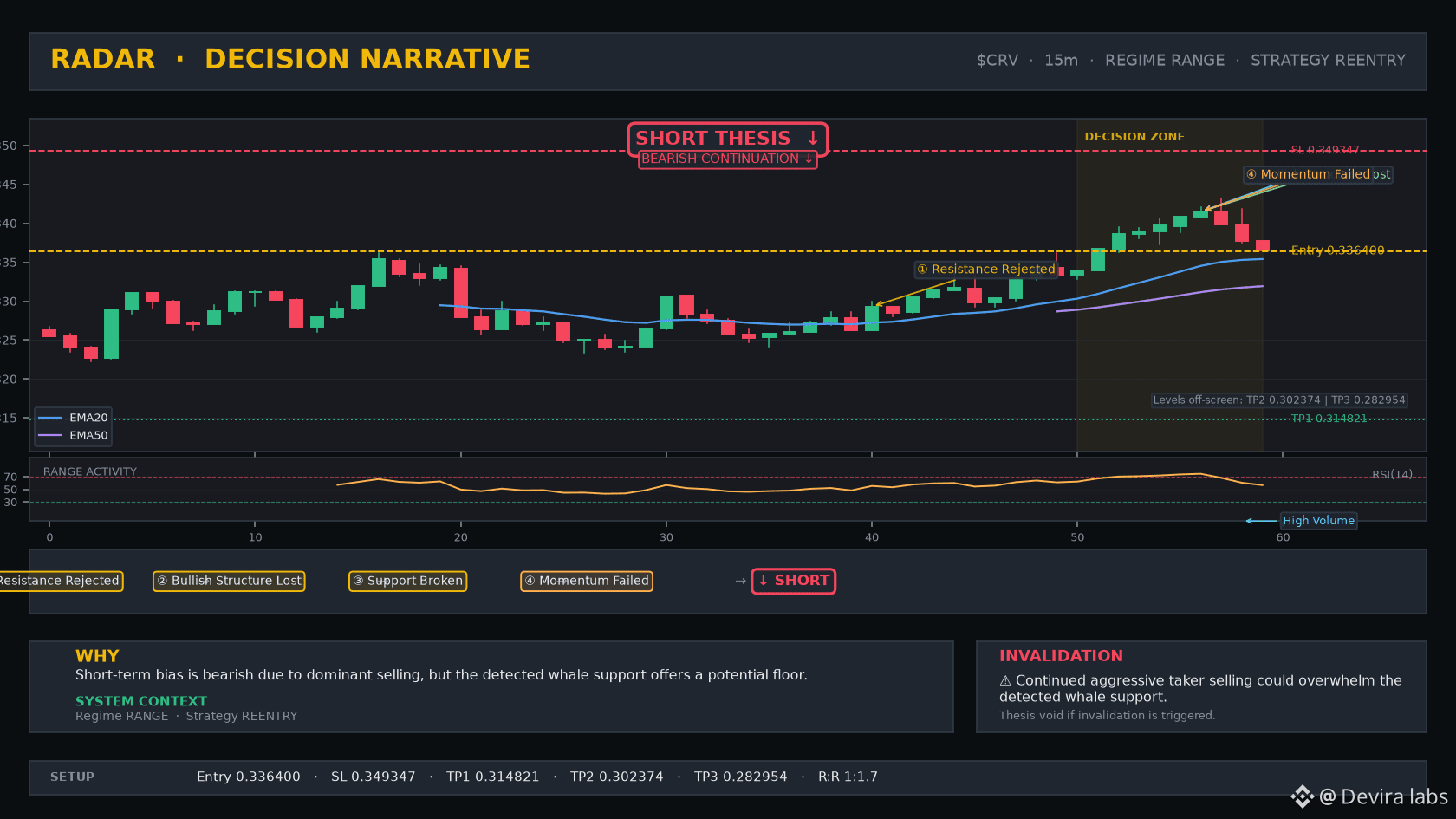The image size is (1456, 819).
Task: Click the R:R 1:1.7 ratio value
Action: [x=848, y=777]
